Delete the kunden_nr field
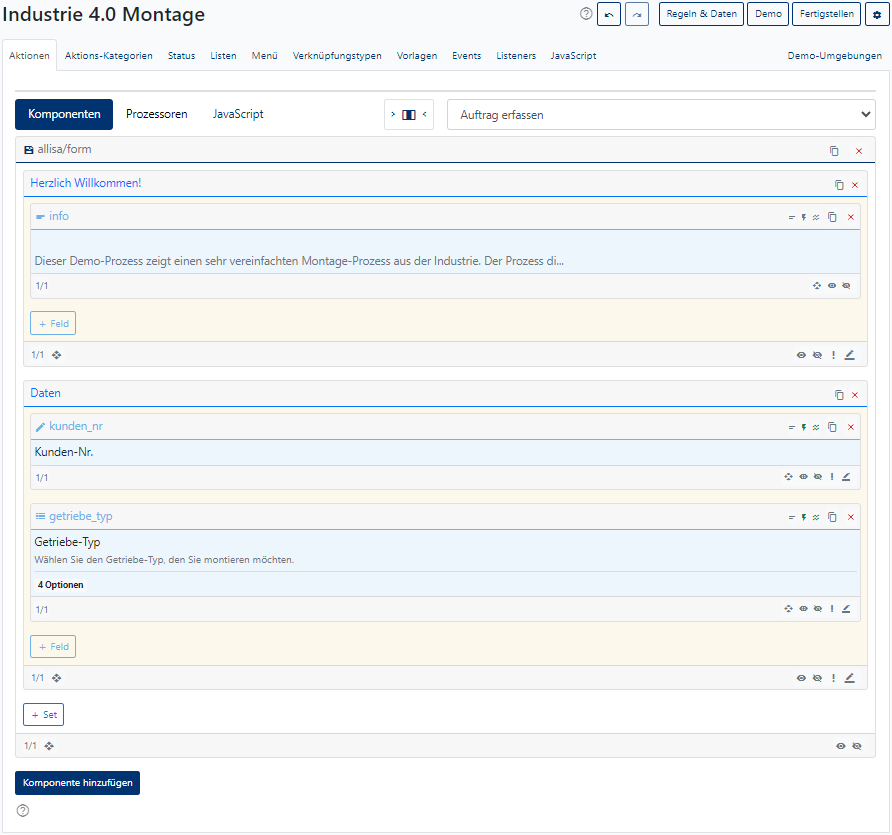This screenshot has width=892, height=835. click(x=851, y=427)
